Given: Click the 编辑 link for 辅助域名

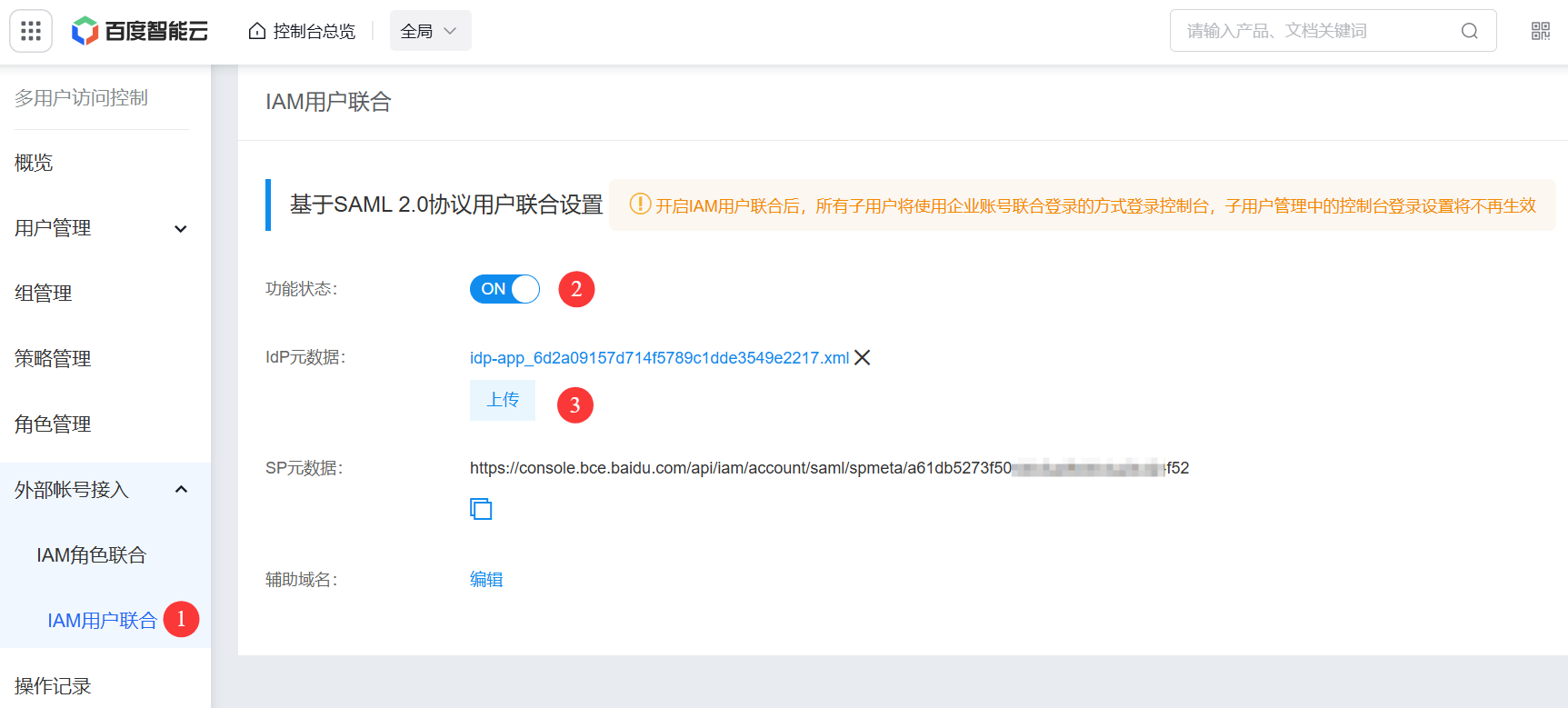Looking at the screenshot, I should pos(486,579).
